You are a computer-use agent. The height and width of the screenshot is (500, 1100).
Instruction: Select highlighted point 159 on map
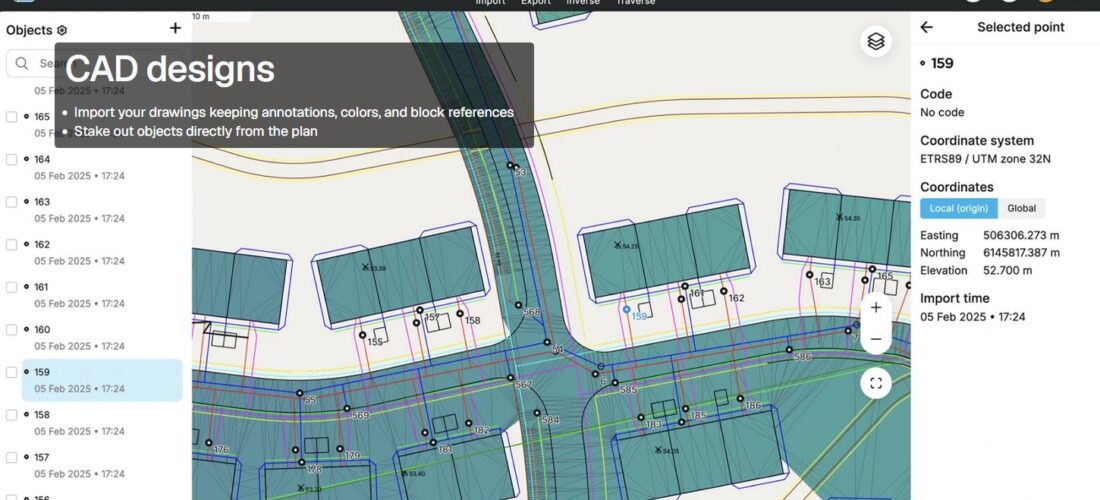click(627, 310)
